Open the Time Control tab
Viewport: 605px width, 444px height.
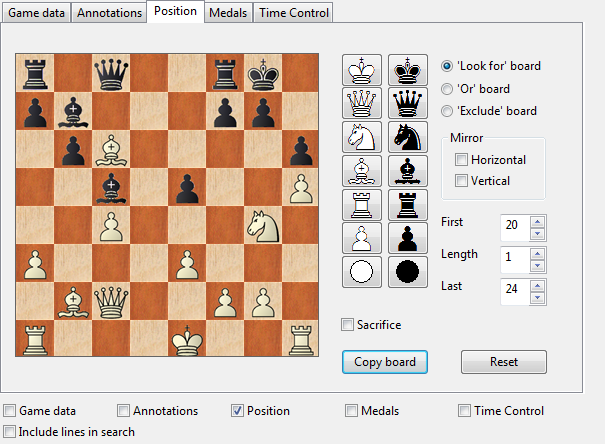[292, 13]
